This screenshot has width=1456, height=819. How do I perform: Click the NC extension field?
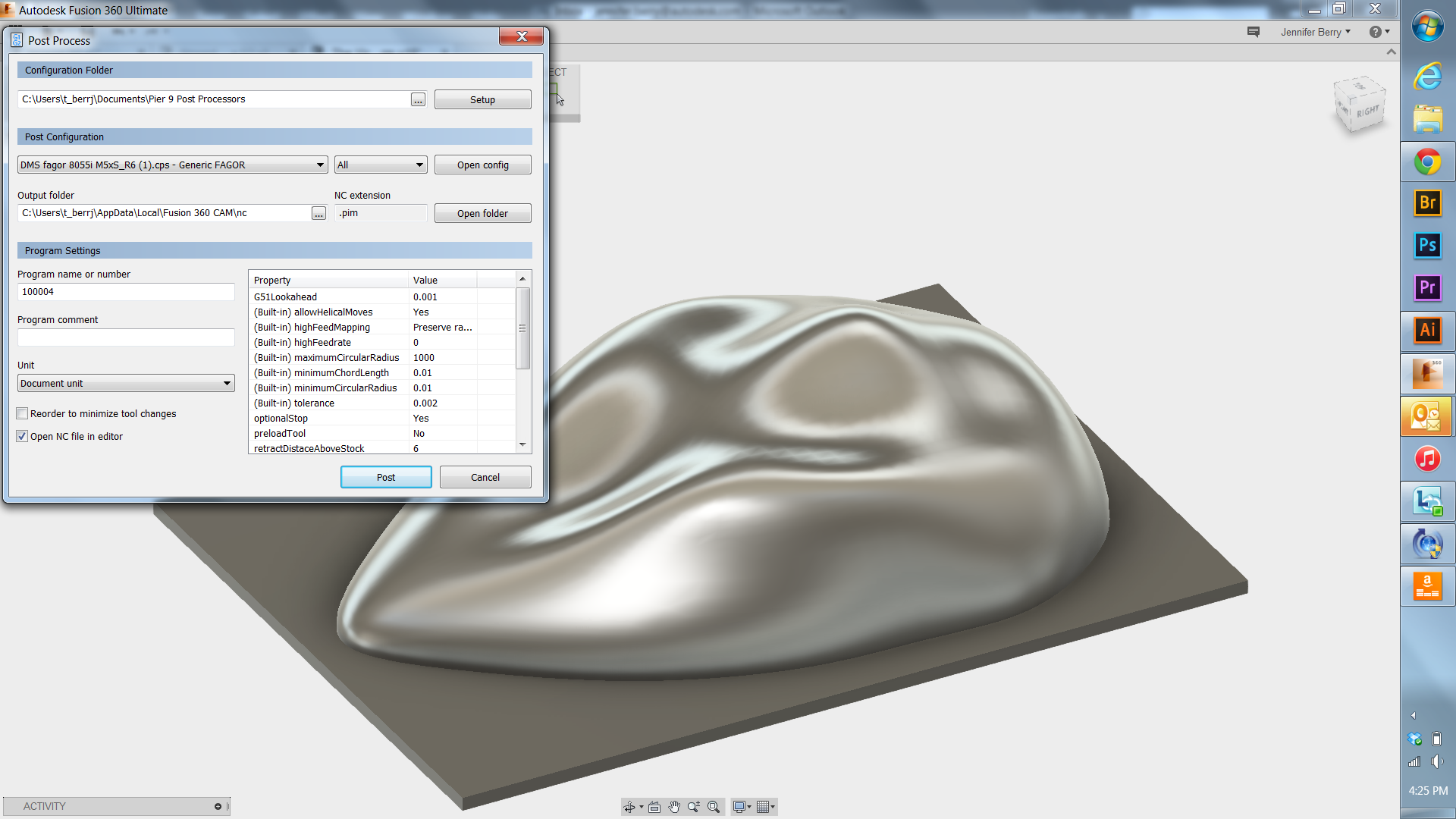coord(381,213)
